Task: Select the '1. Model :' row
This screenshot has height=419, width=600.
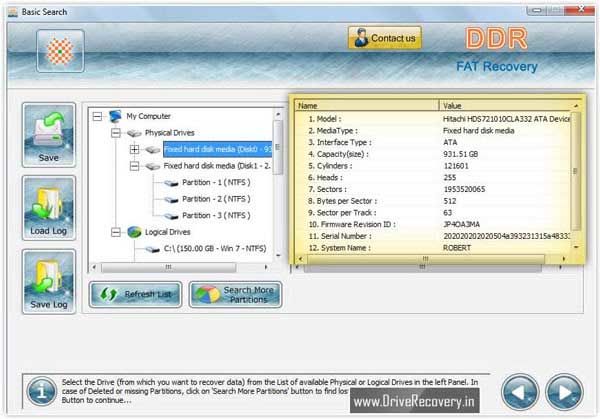Action: (433, 119)
